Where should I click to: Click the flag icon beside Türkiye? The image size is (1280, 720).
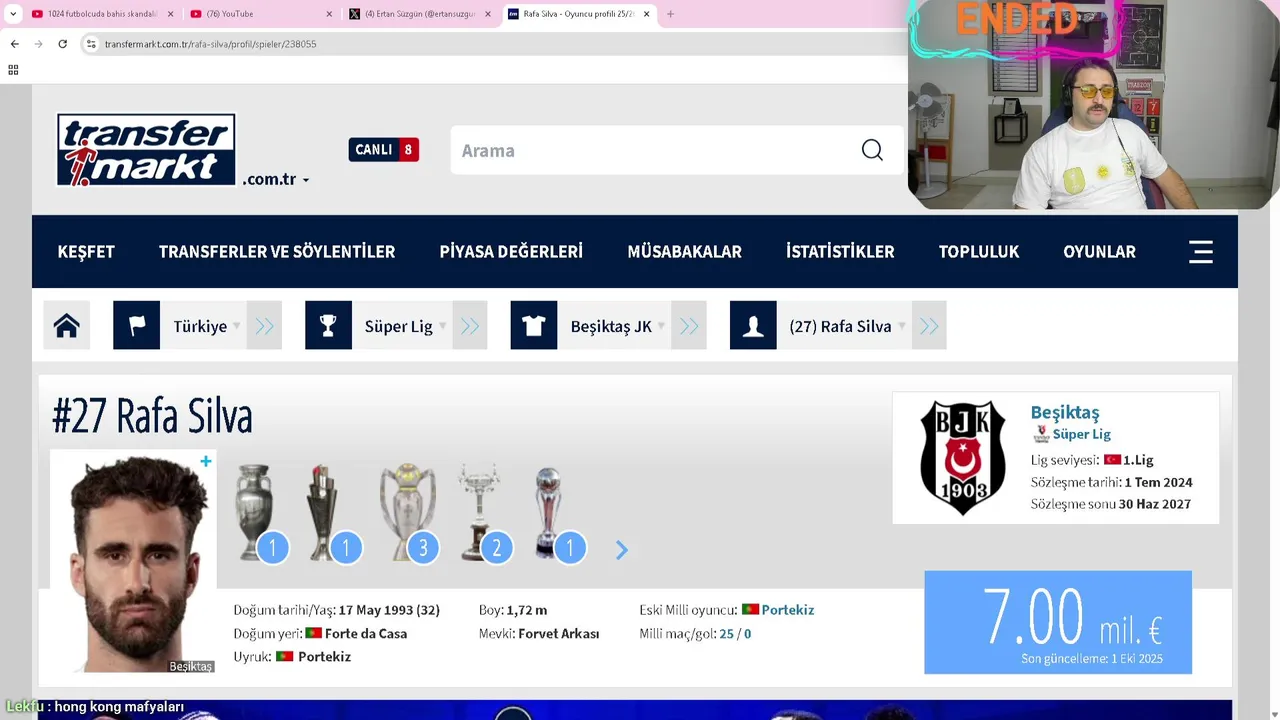[137, 326]
